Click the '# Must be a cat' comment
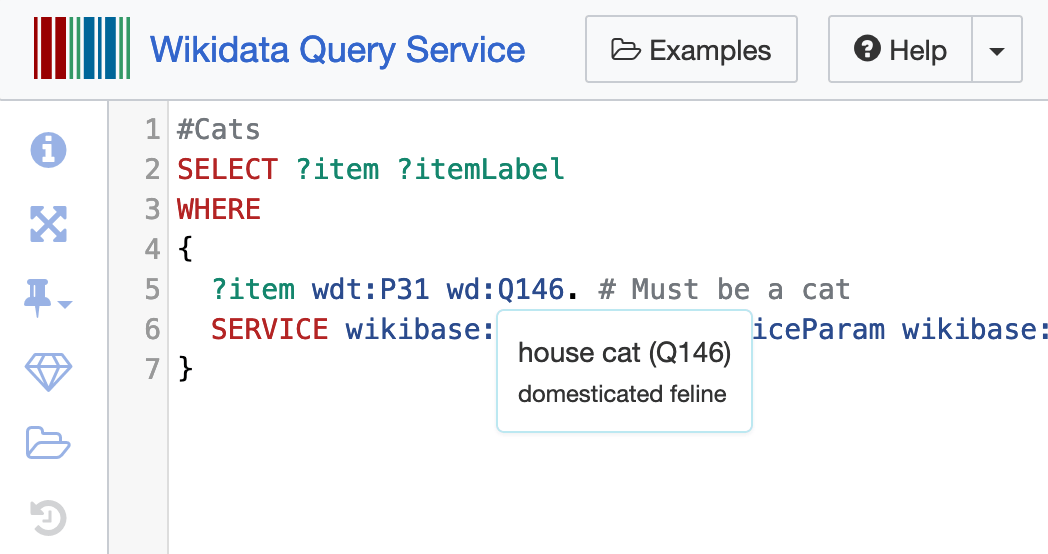 [725, 289]
